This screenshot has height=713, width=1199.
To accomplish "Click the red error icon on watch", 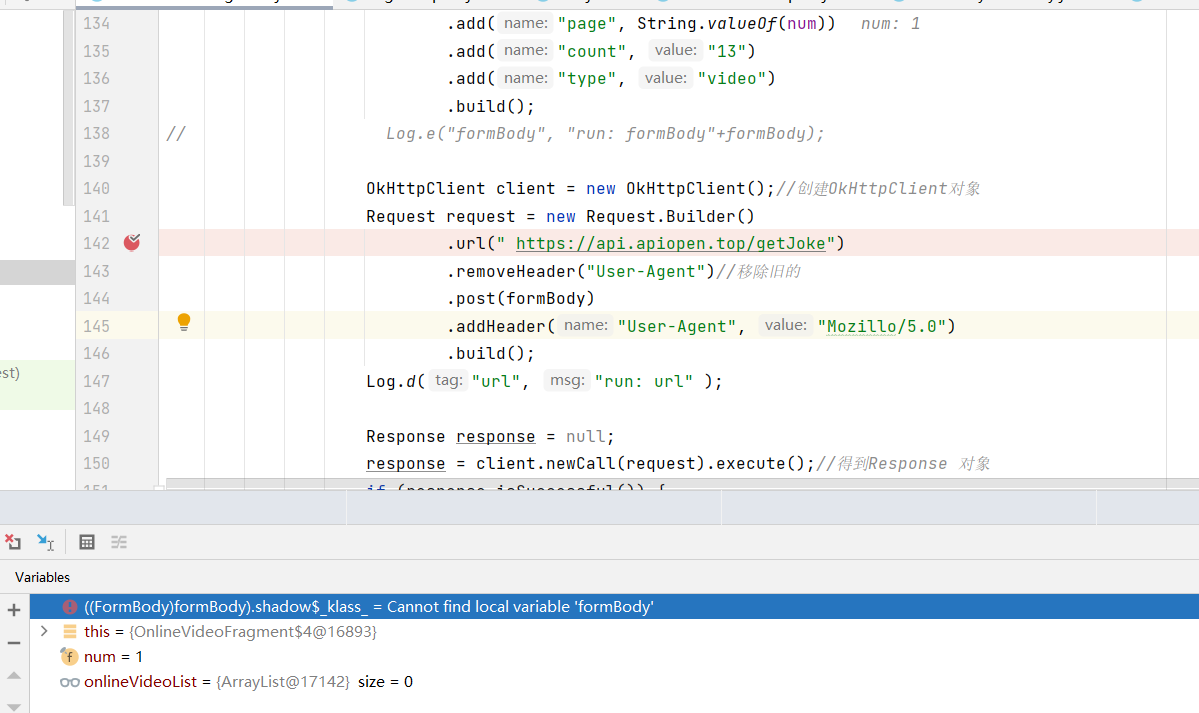I will pos(70,607).
